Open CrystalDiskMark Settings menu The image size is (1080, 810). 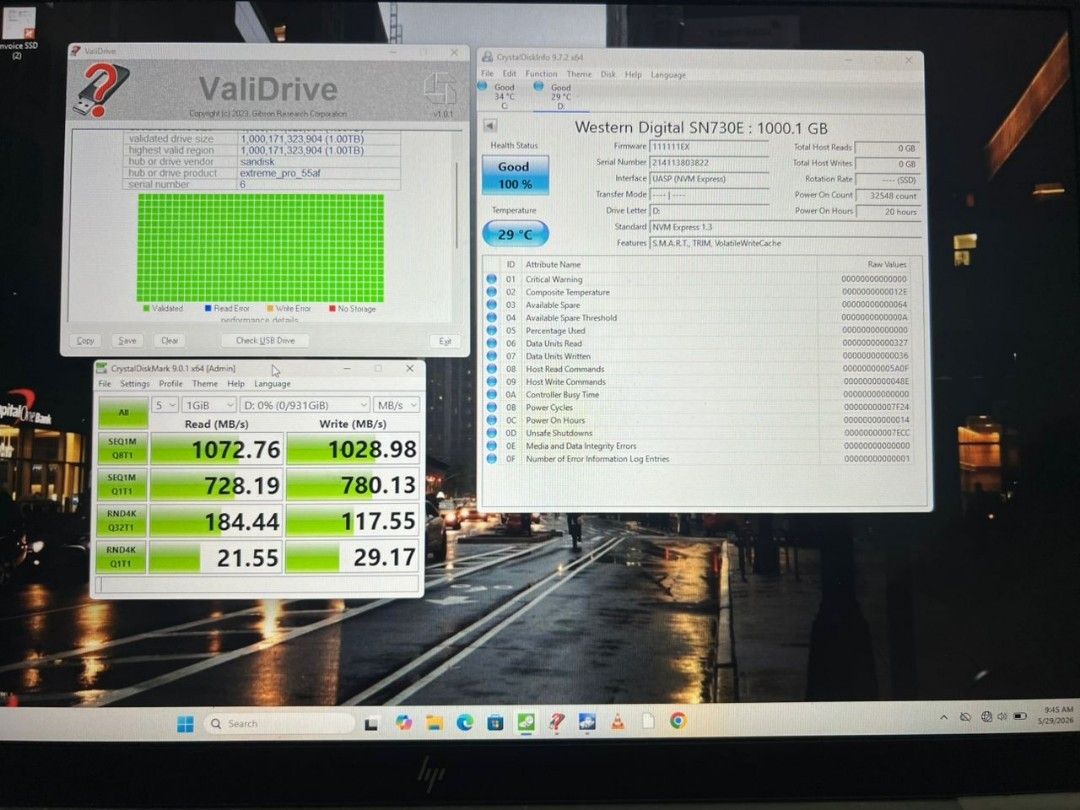(x=134, y=384)
